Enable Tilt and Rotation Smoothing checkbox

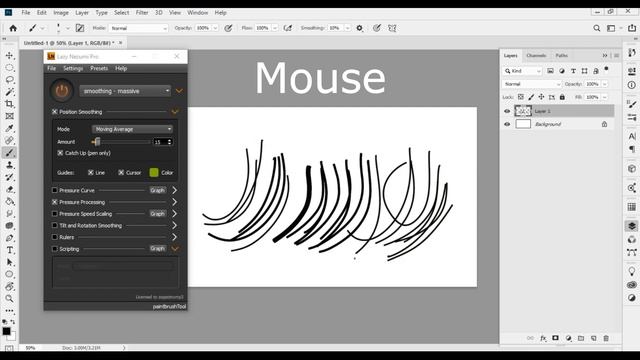[55, 225]
